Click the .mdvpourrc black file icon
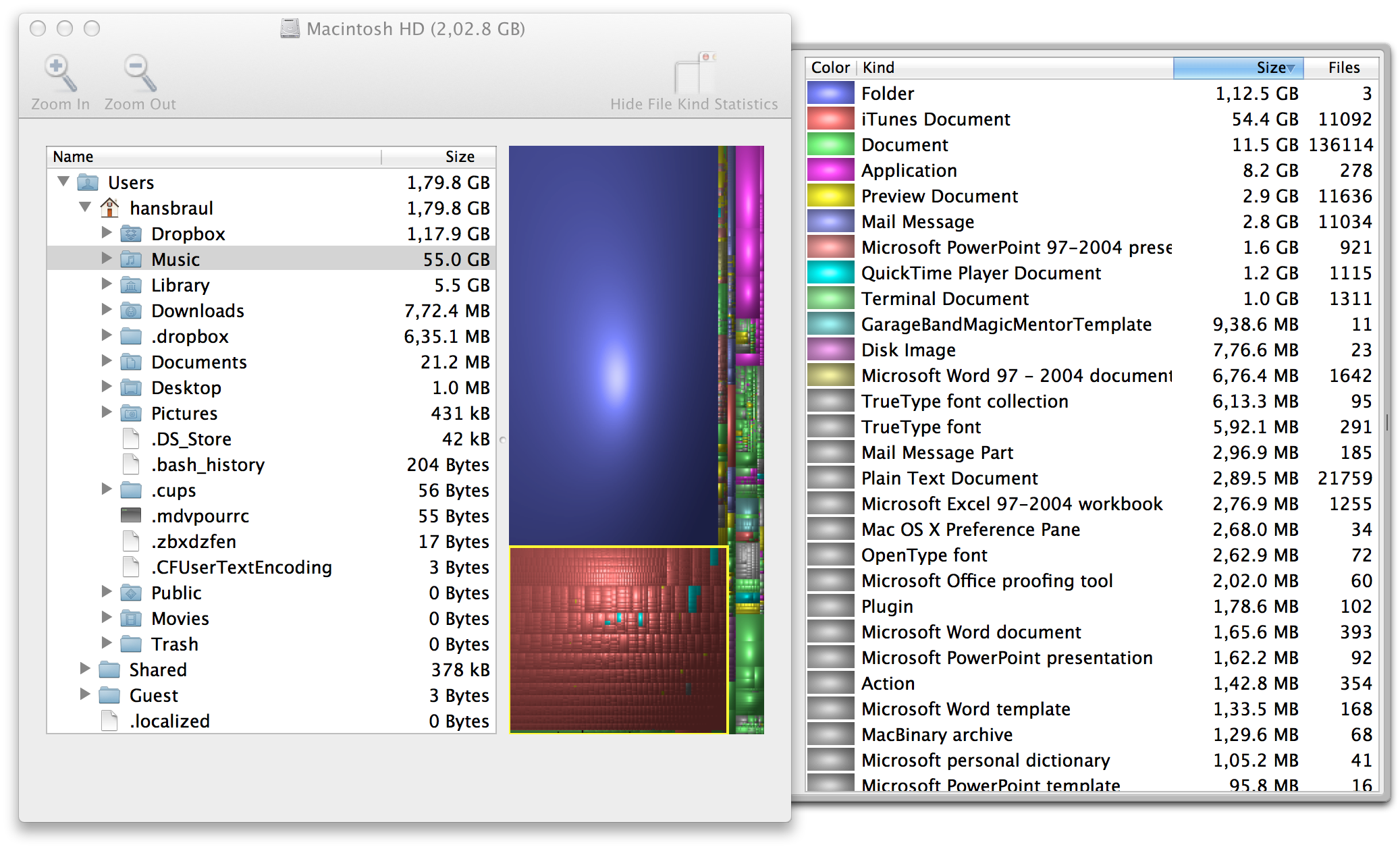Screen dimensions: 1400x849 [x=131, y=516]
